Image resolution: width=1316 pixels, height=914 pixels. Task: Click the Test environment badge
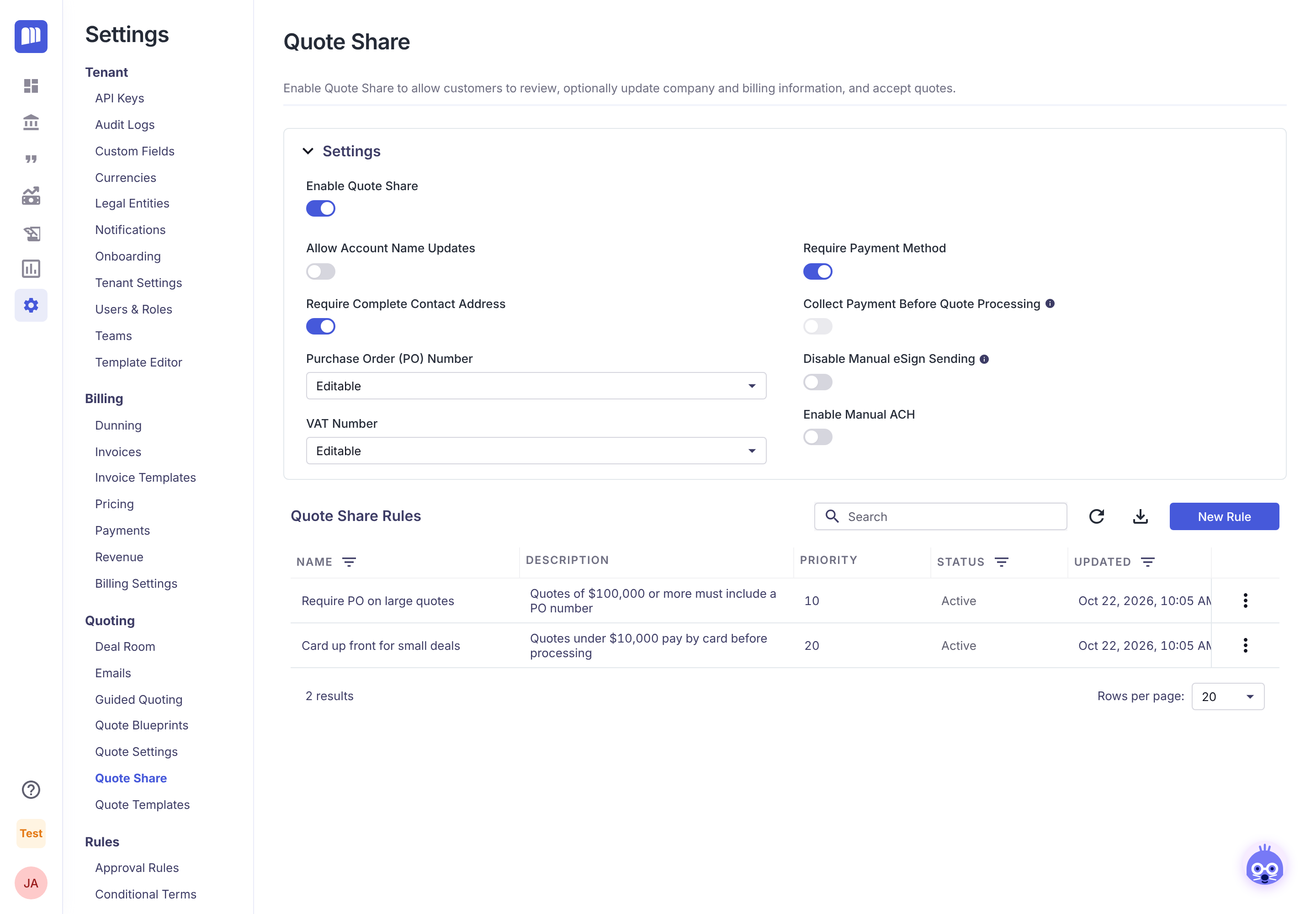pos(31,833)
